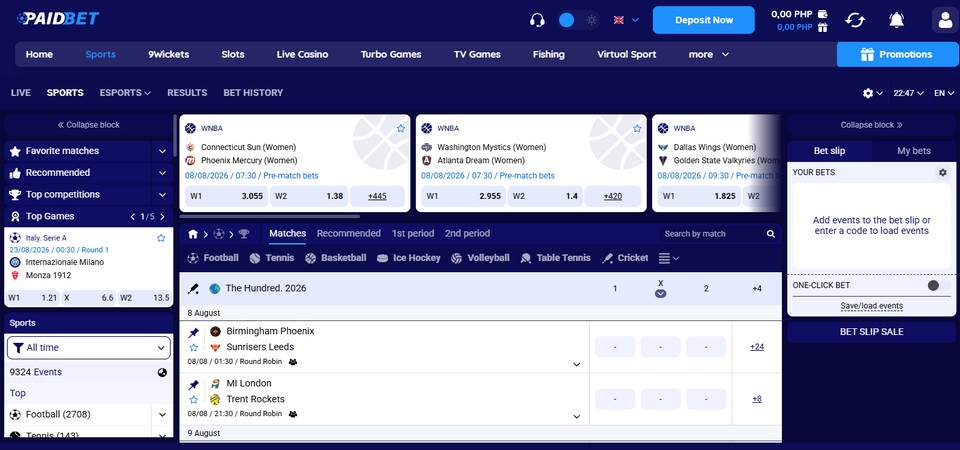
Task: Open +420 markets for Washington Mystics match
Action: coord(613,197)
